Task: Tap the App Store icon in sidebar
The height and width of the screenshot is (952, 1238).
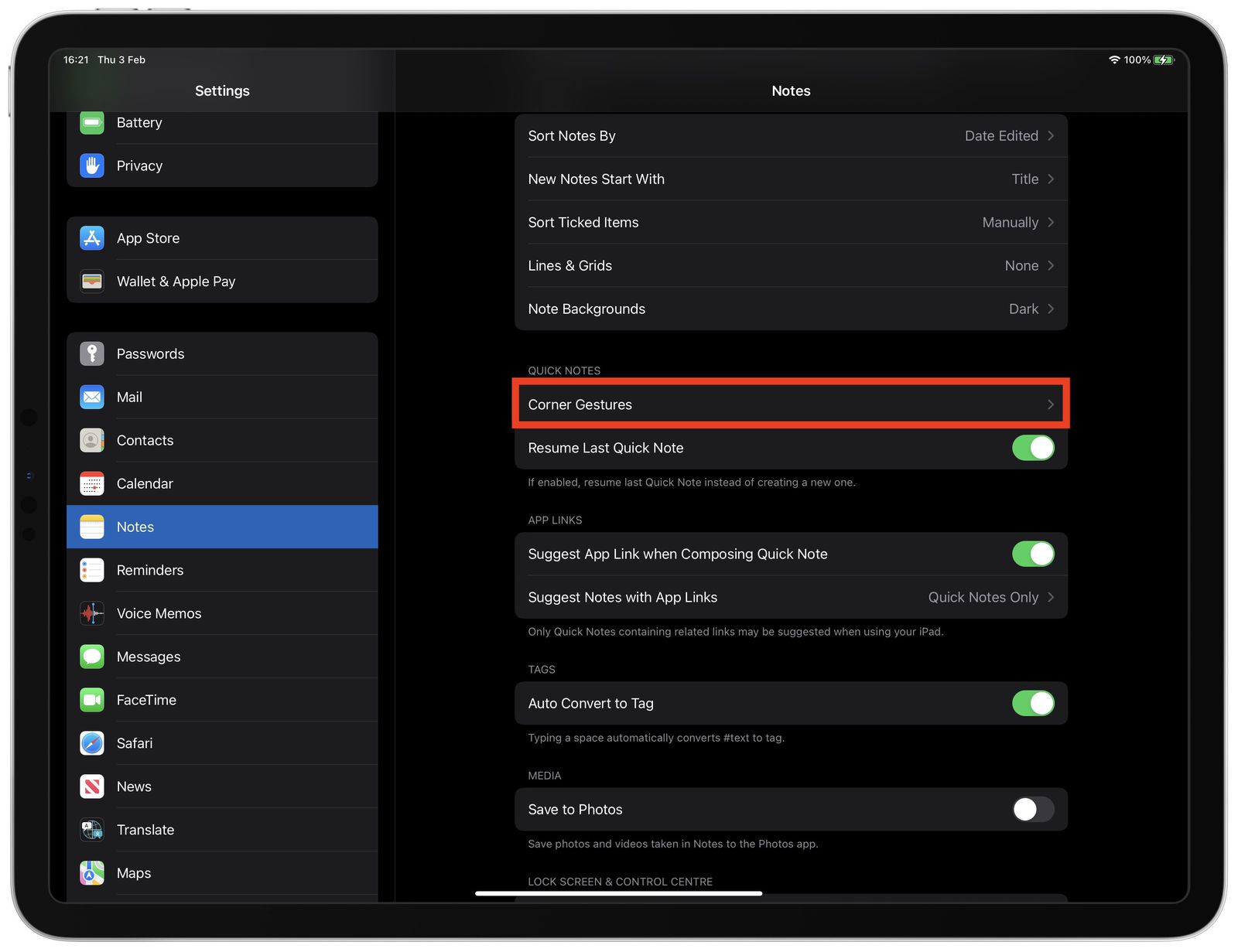Action: (92, 238)
